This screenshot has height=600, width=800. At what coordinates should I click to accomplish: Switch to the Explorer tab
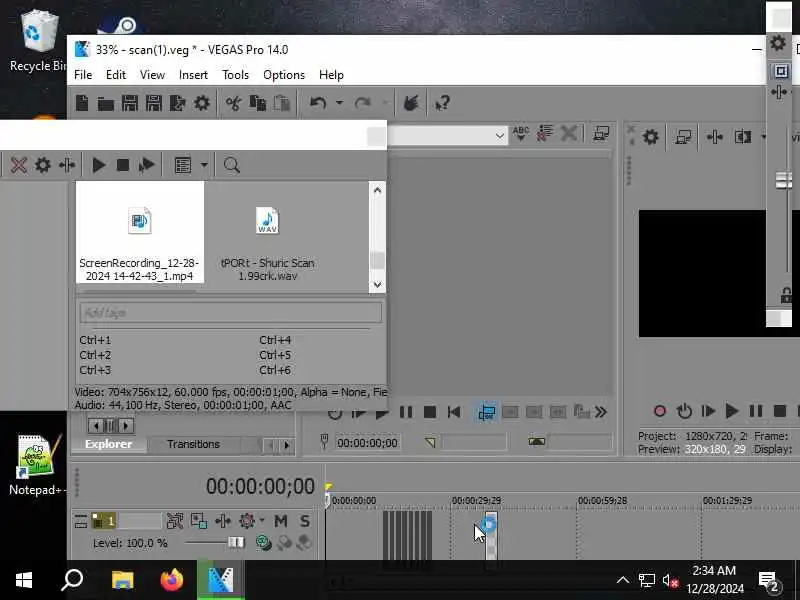(109, 444)
